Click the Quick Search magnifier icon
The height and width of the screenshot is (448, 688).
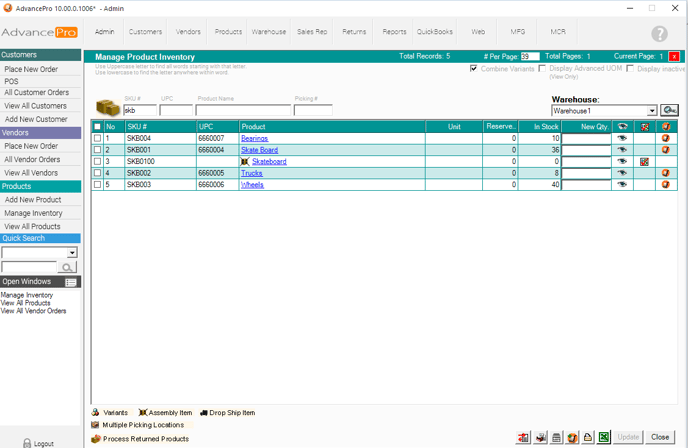point(68,268)
